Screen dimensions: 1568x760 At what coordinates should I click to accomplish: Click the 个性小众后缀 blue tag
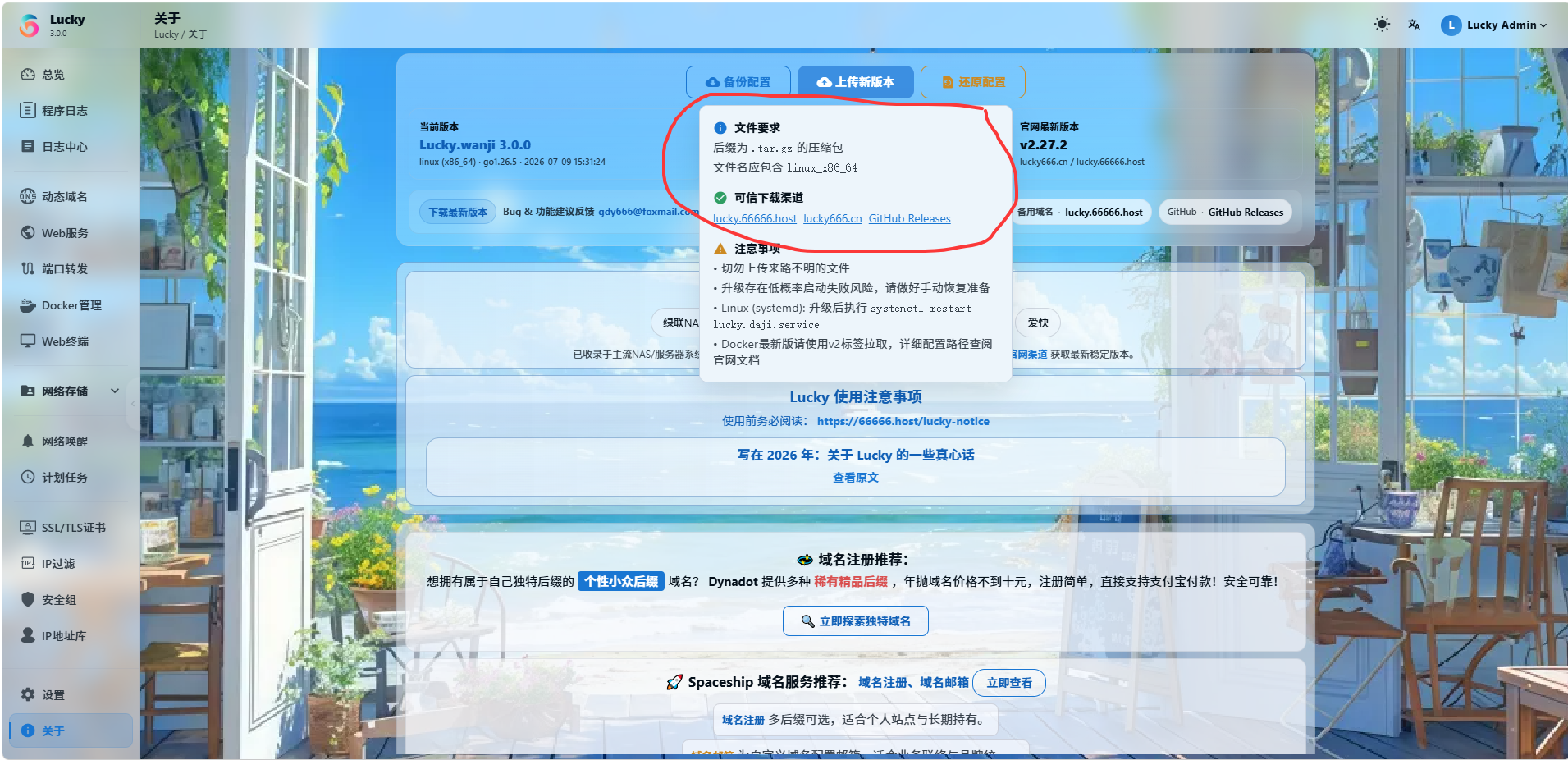(621, 582)
